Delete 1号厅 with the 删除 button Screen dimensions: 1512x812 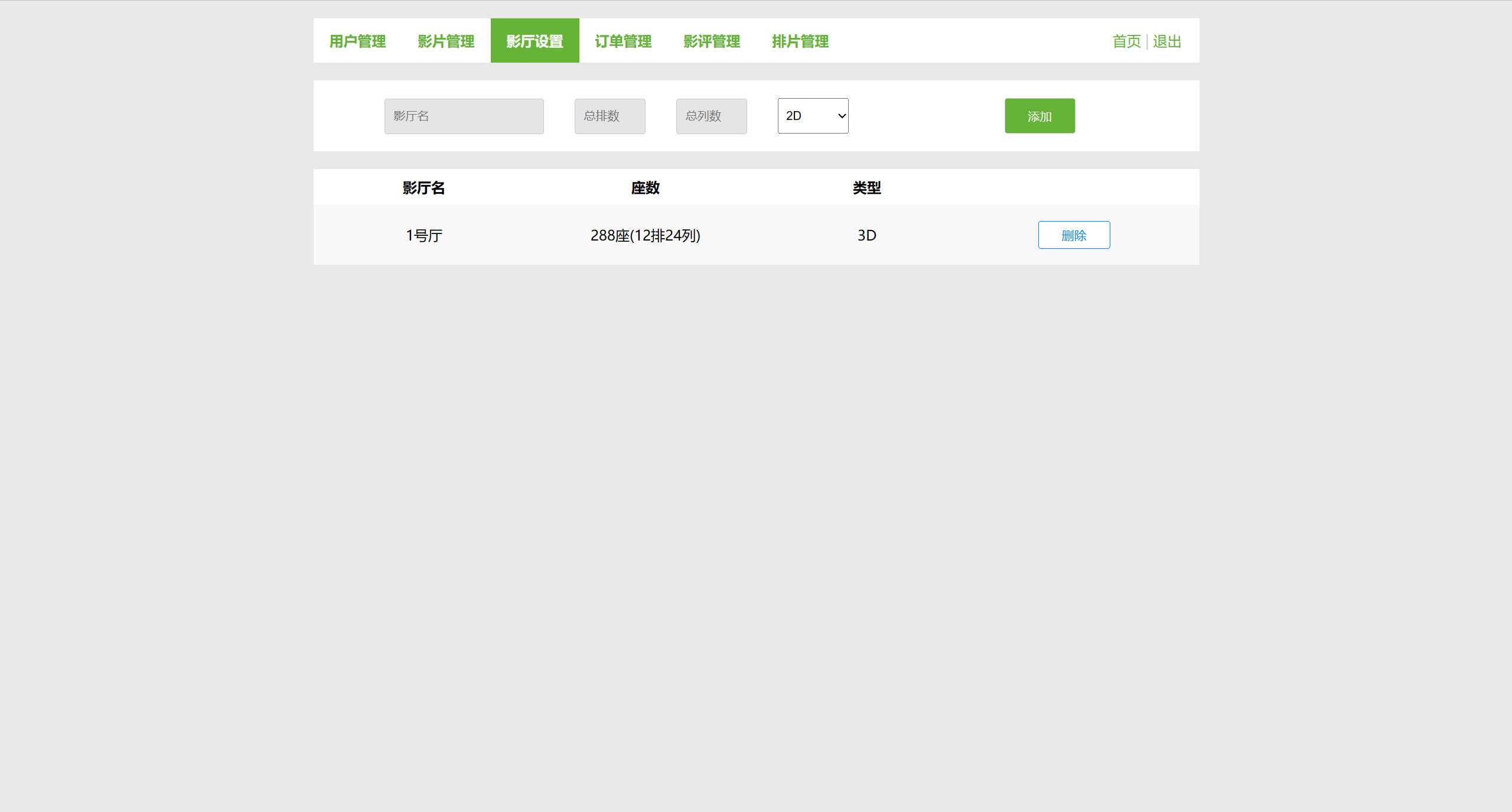pyautogui.click(x=1074, y=235)
